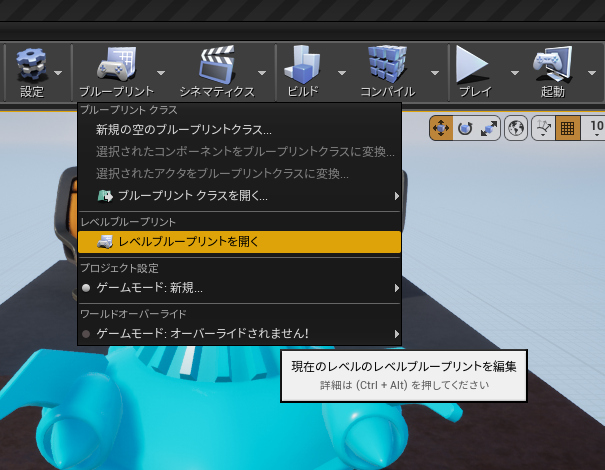Click the white dot beside ゲームモード: 新規
605x470 pixels.
(x=86, y=288)
